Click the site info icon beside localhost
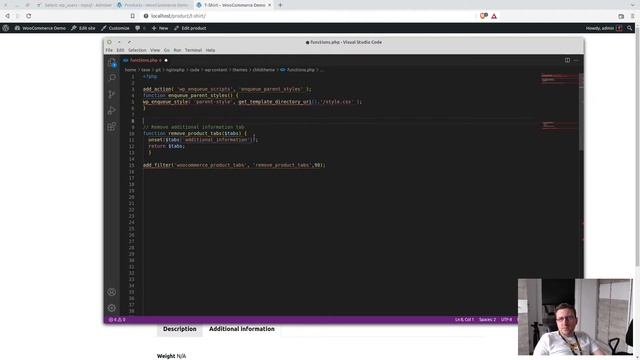The height and width of the screenshot is (360, 640). pyautogui.click(x=146, y=16)
